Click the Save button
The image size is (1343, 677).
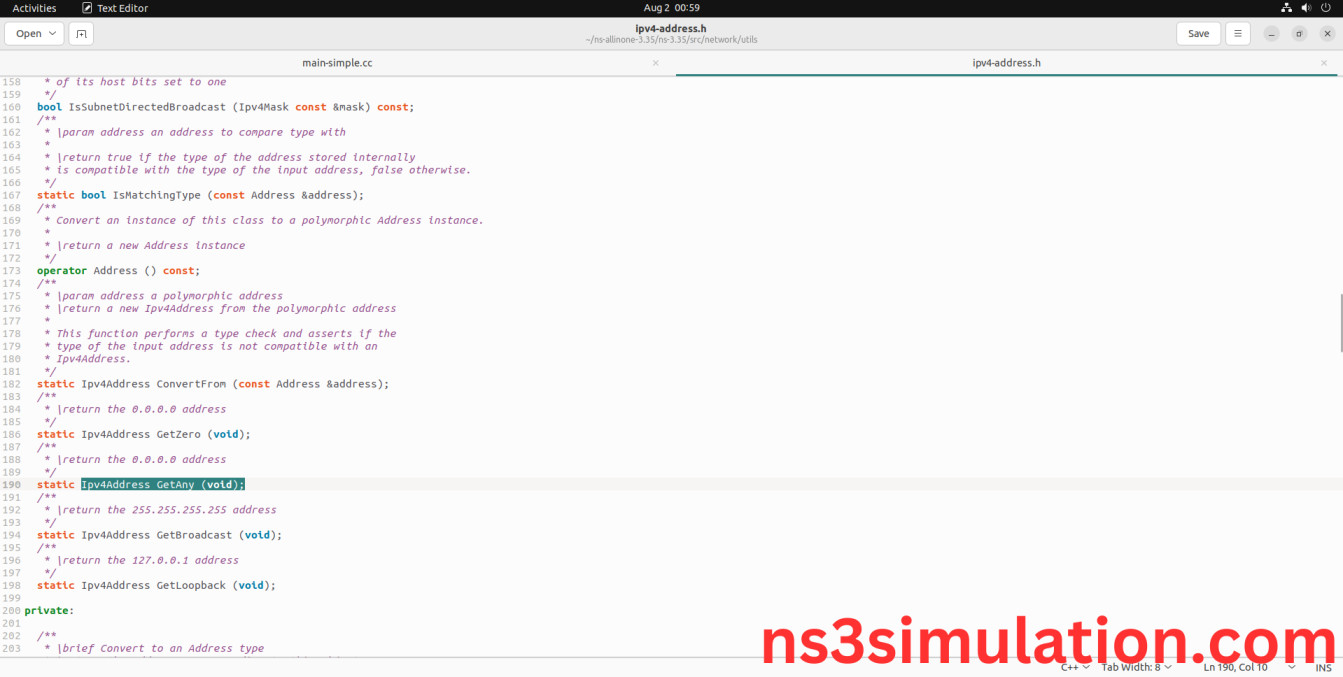coord(1198,33)
